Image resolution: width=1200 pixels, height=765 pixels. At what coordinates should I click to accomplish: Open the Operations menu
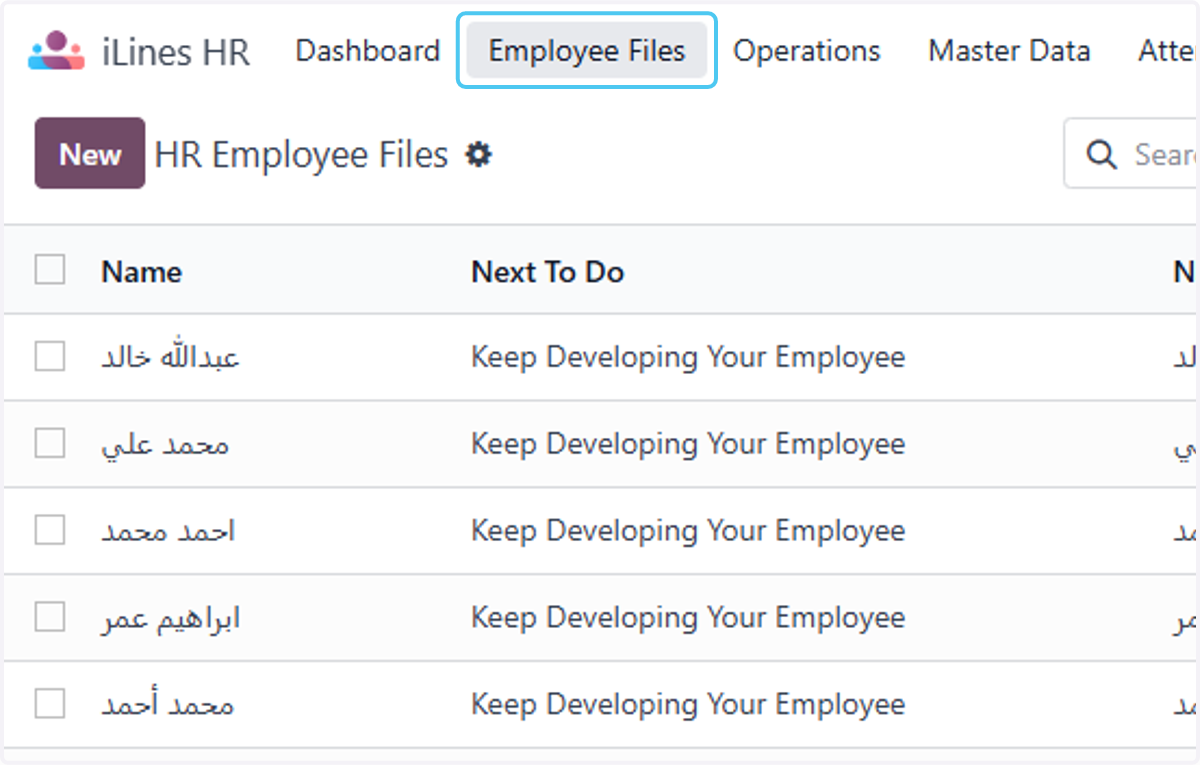click(x=807, y=51)
